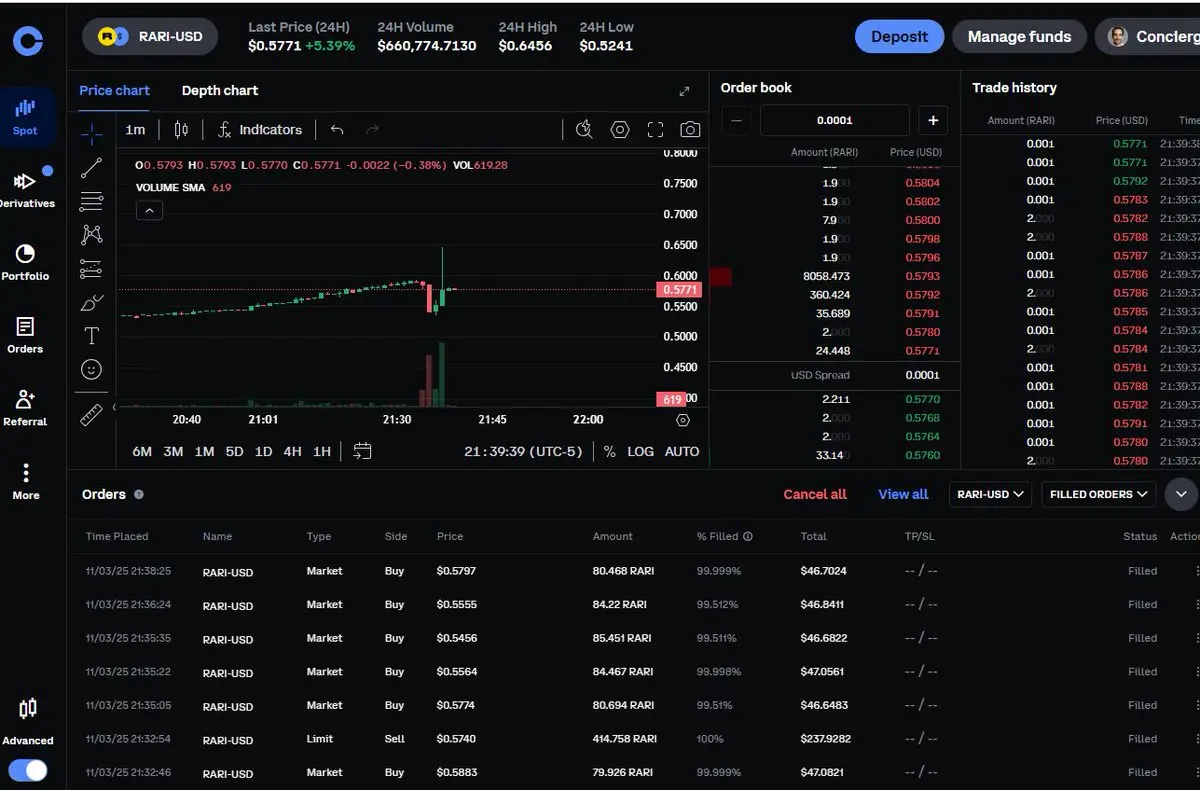Open the chart quick search tool
This screenshot has width=1200, height=790.
click(x=584, y=130)
